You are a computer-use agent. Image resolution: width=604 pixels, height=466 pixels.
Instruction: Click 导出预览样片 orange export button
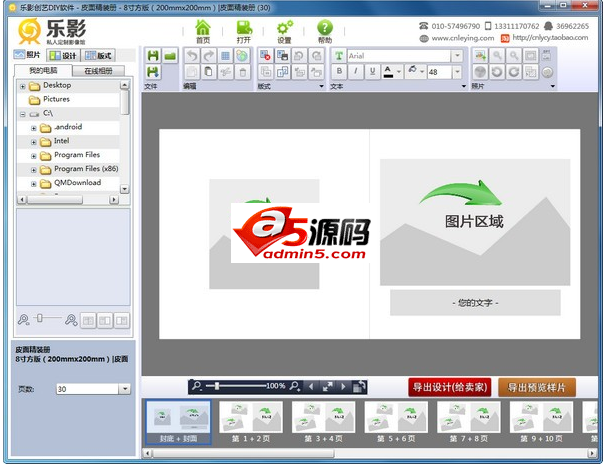(537, 387)
